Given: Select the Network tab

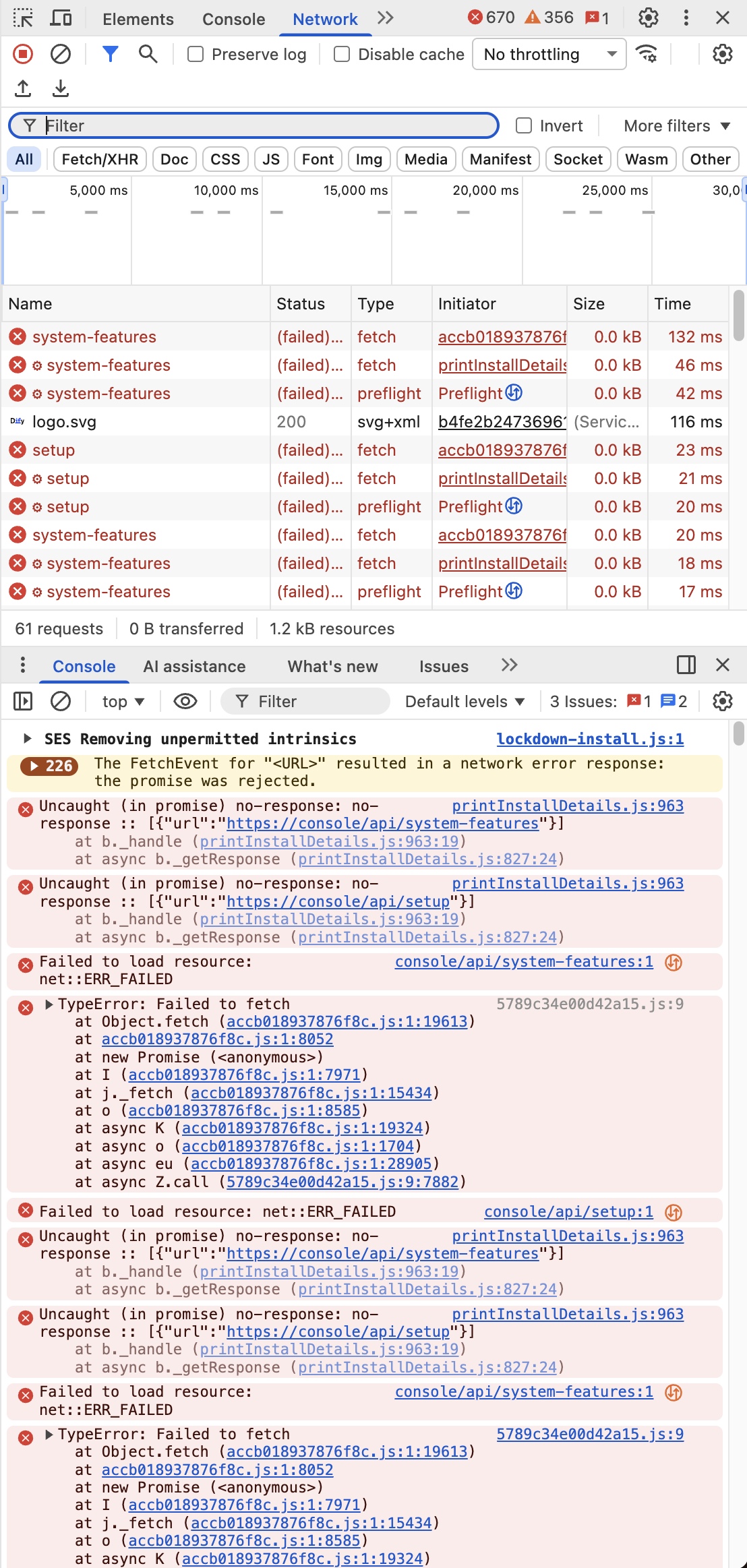Looking at the screenshot, I should [325, 19].
